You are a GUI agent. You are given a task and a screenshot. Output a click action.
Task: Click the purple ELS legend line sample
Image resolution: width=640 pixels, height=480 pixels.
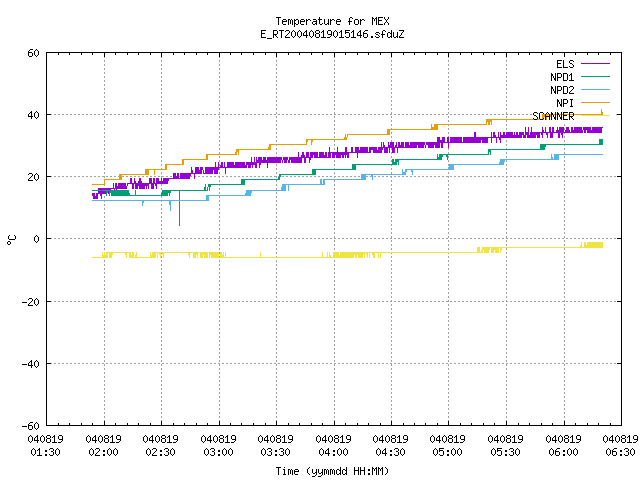coord(596,64)
